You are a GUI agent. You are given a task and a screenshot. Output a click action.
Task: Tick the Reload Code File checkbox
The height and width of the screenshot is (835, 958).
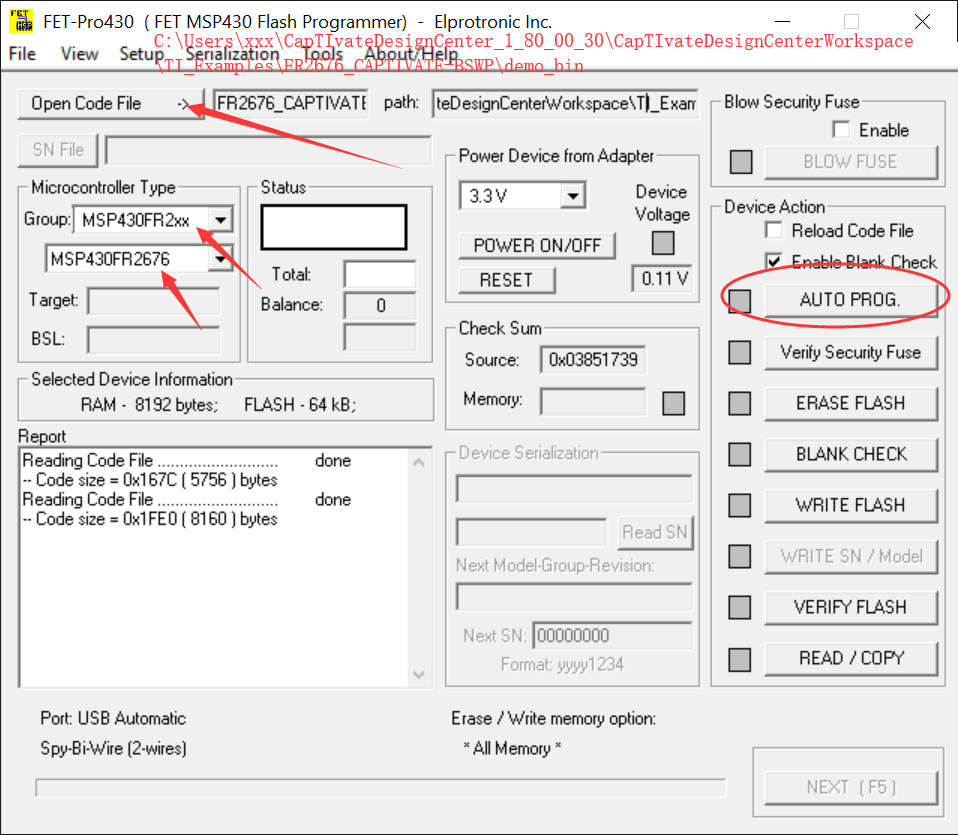pyautogui.click(x=774, y=230)
